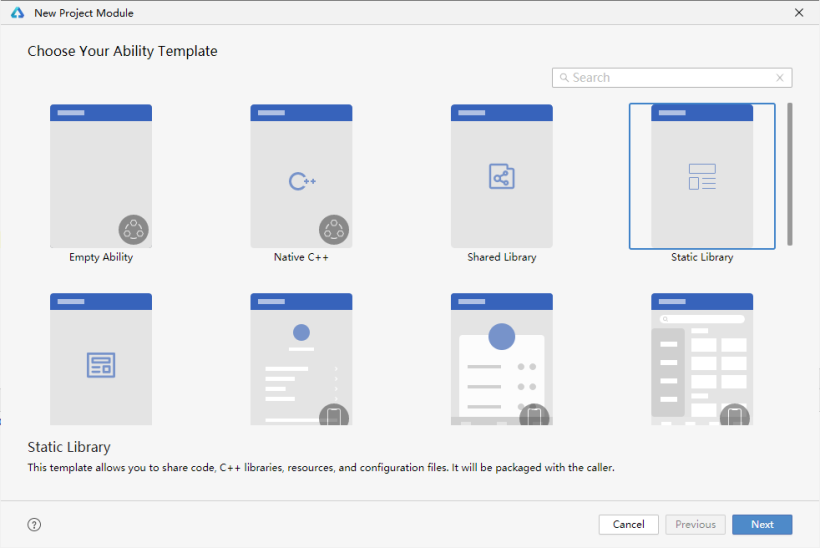Click the layout icon in Static Library card
The height and width of the screenshot is (548, 820).
click(x=702, y=177)
